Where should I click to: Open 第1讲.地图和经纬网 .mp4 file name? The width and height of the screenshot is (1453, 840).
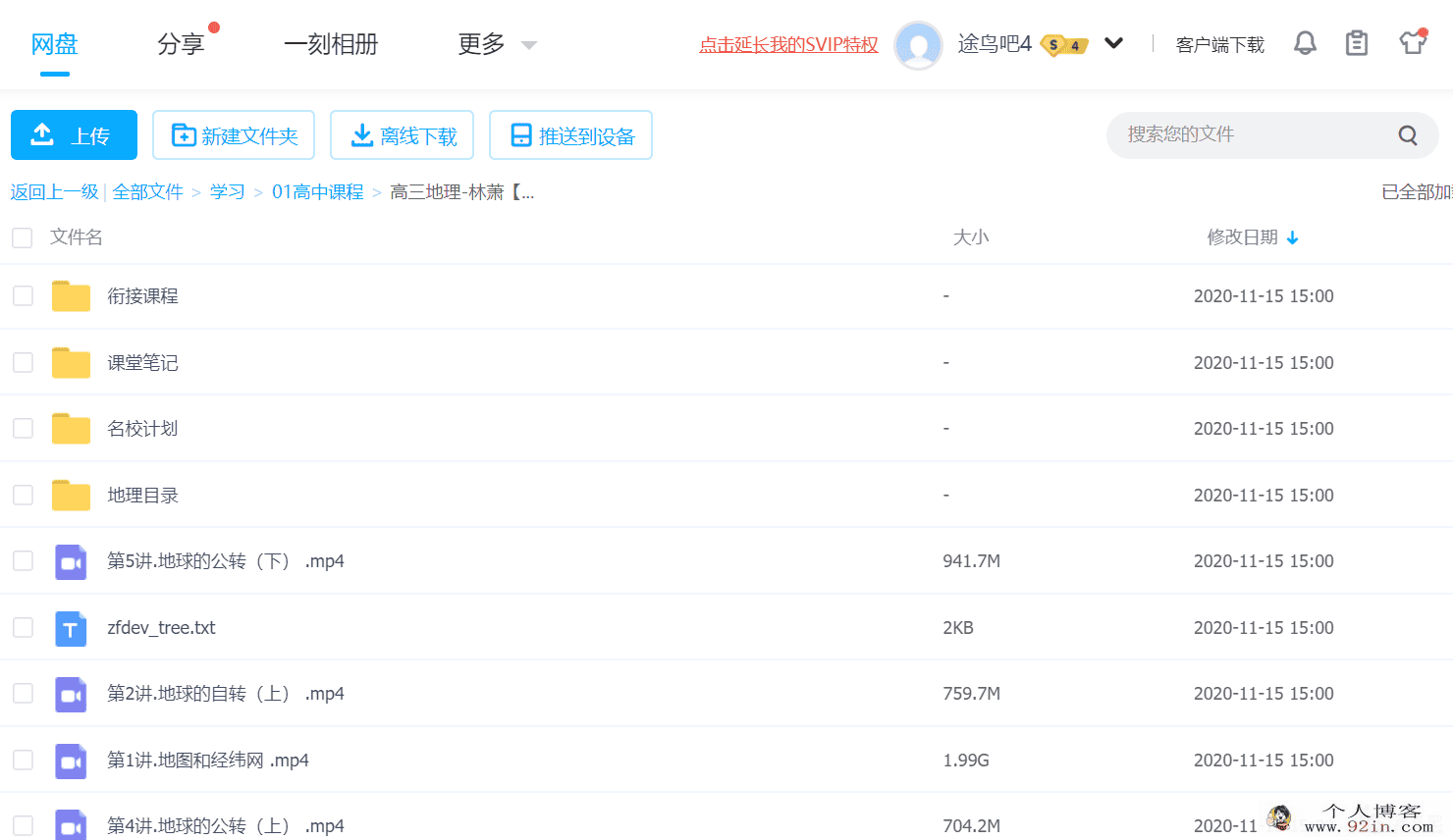click(x=208, y=761)
